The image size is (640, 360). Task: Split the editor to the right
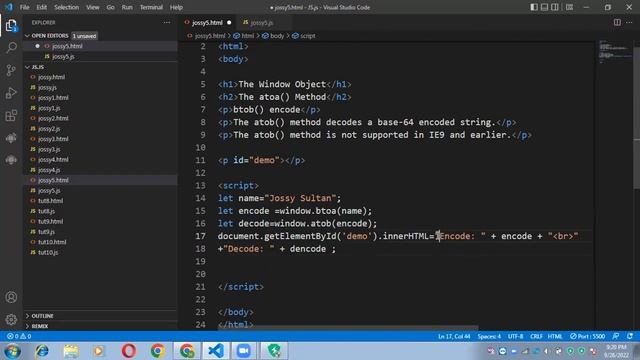coord(617,22)
